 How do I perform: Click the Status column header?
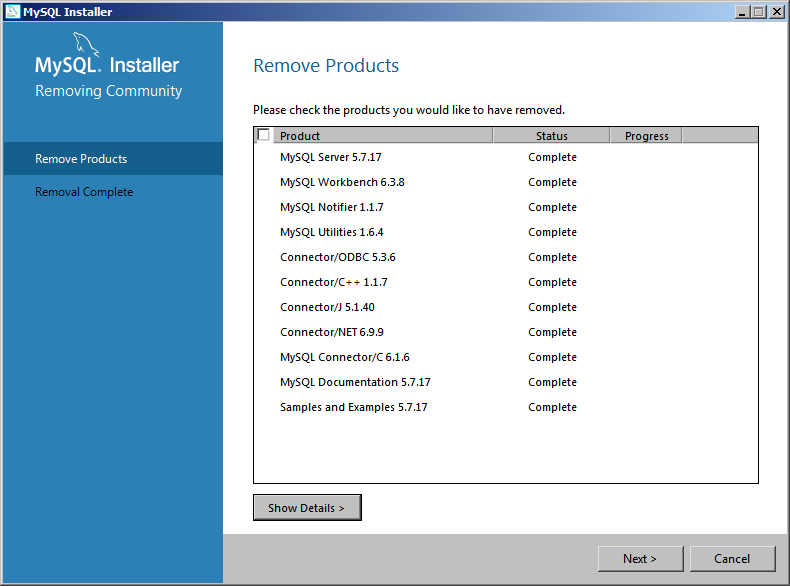(x=552, y=136)
